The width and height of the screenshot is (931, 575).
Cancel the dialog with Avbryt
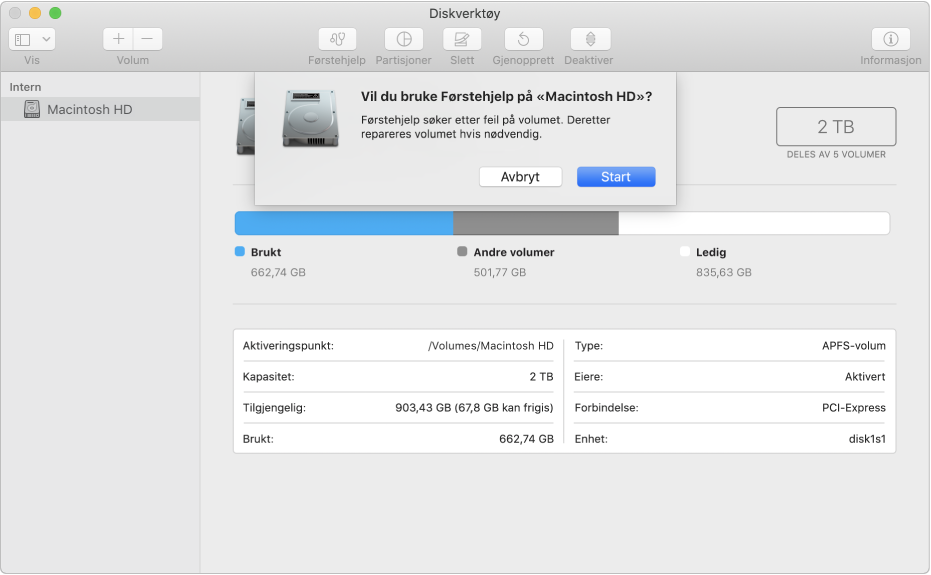coord(520,177)
